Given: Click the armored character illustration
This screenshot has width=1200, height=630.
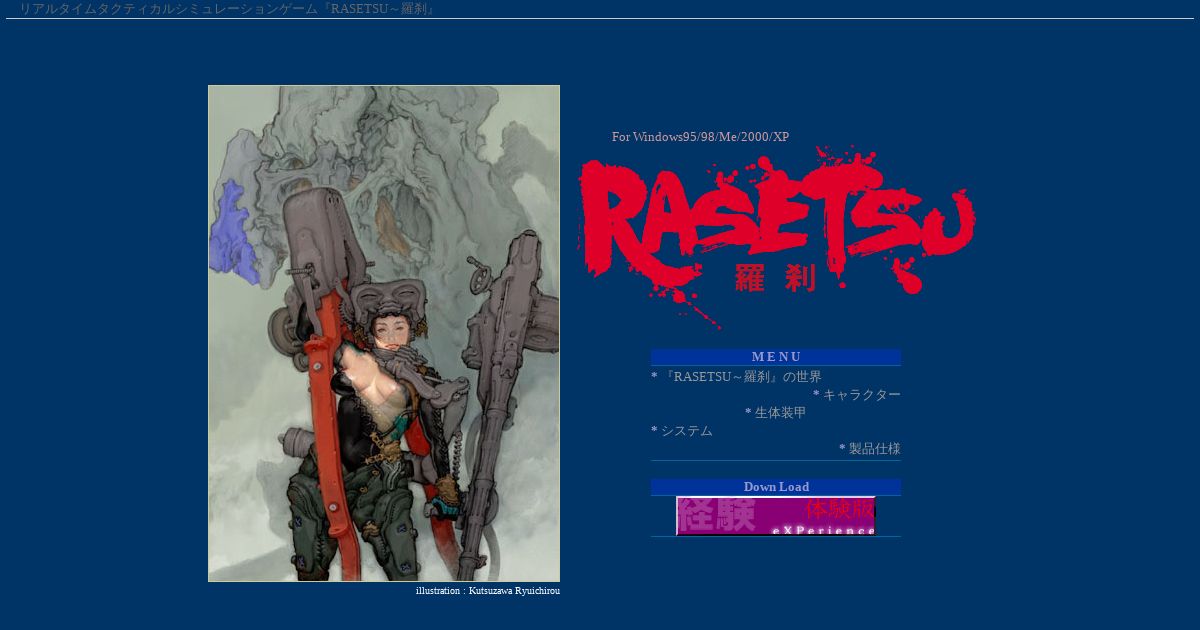Looking at the screenshot, I should pyautogui.click(x=384, y=333).
